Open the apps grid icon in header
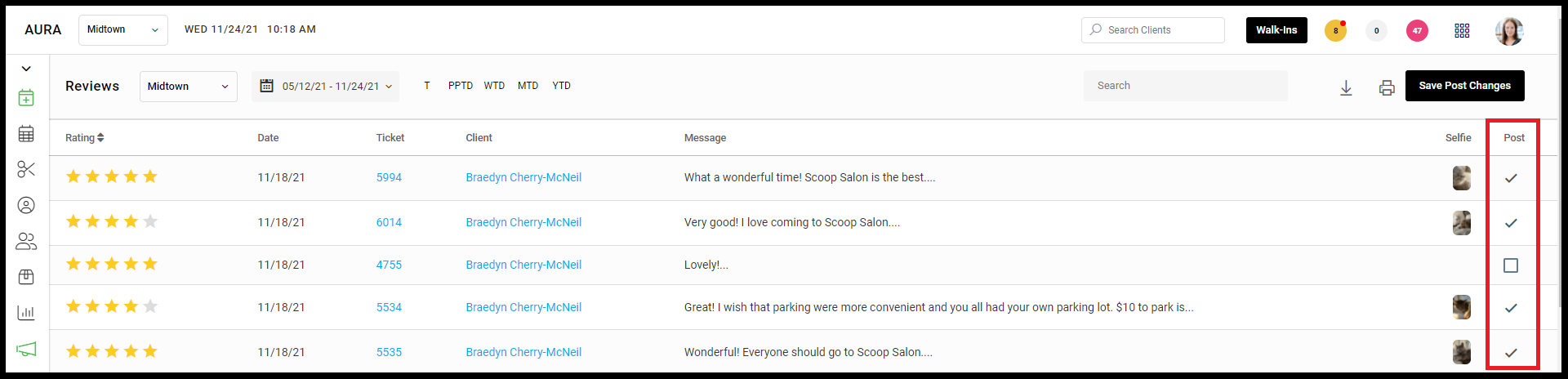 [1462, 30]
